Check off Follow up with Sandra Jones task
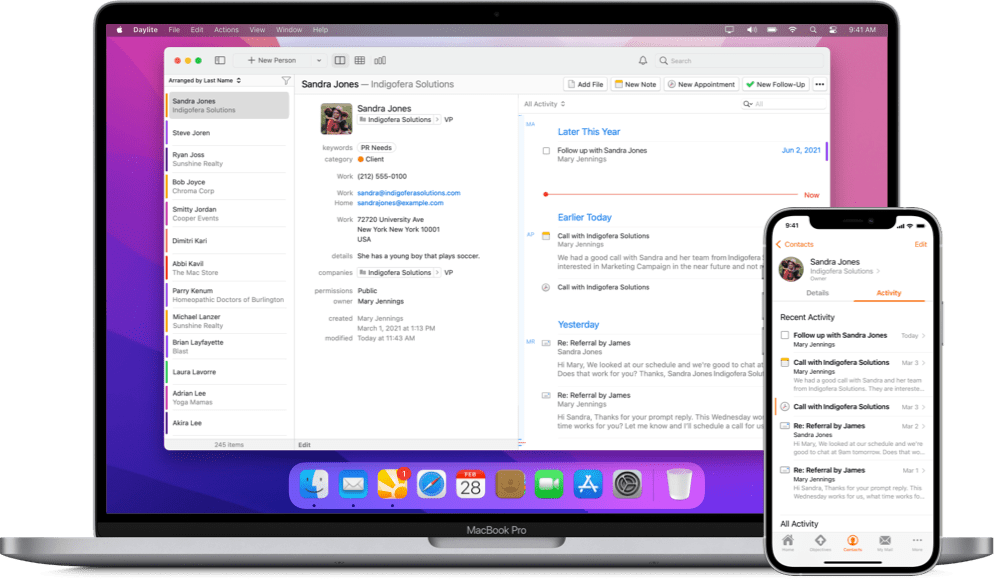The height and width of the screenshot is (580, 994). [546, 151]
